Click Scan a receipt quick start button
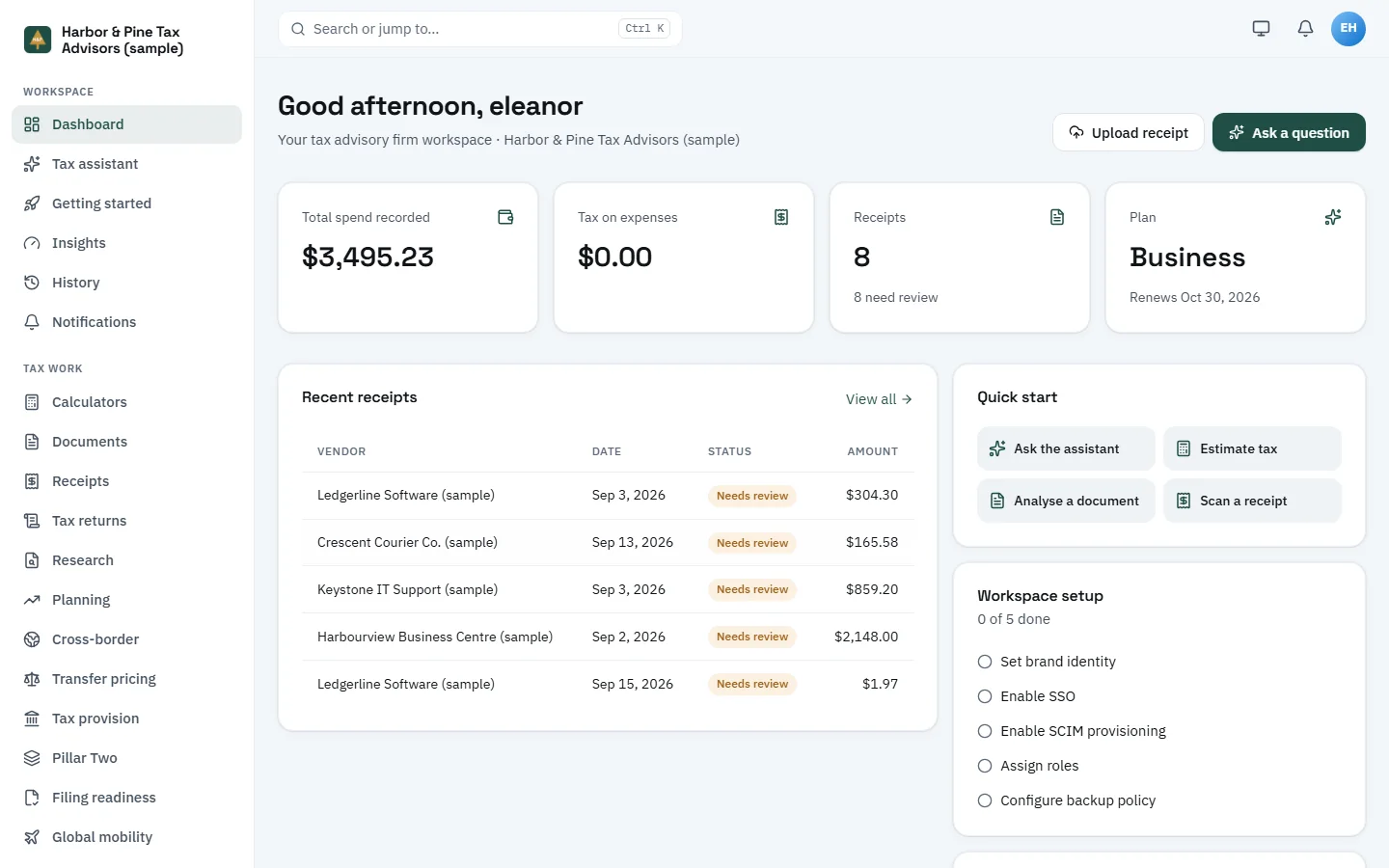The height and width of the screenshot is (868, 1389). click(1252, 501)
